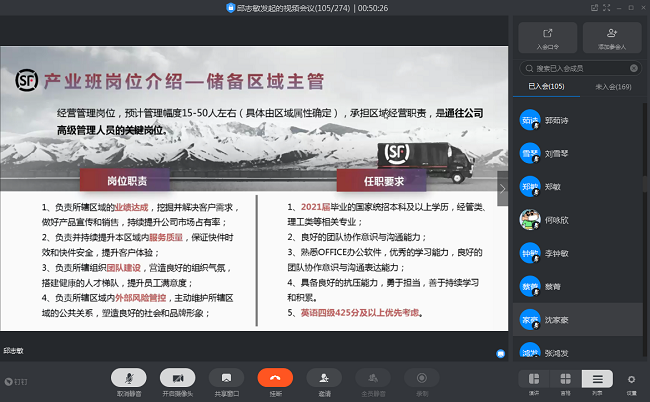This screenshot has width=650, height=402.
Task: Select the name 郑敏 in the member list
Action: pos(553,187)
